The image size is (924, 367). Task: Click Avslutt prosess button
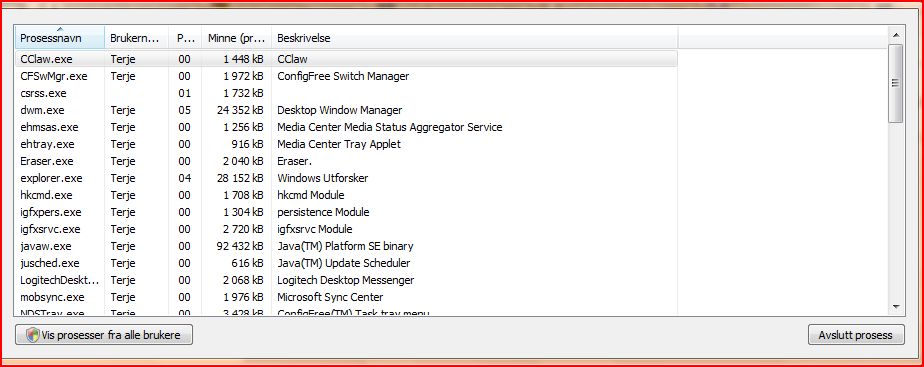pyautogui.click(x=856, y=335)
